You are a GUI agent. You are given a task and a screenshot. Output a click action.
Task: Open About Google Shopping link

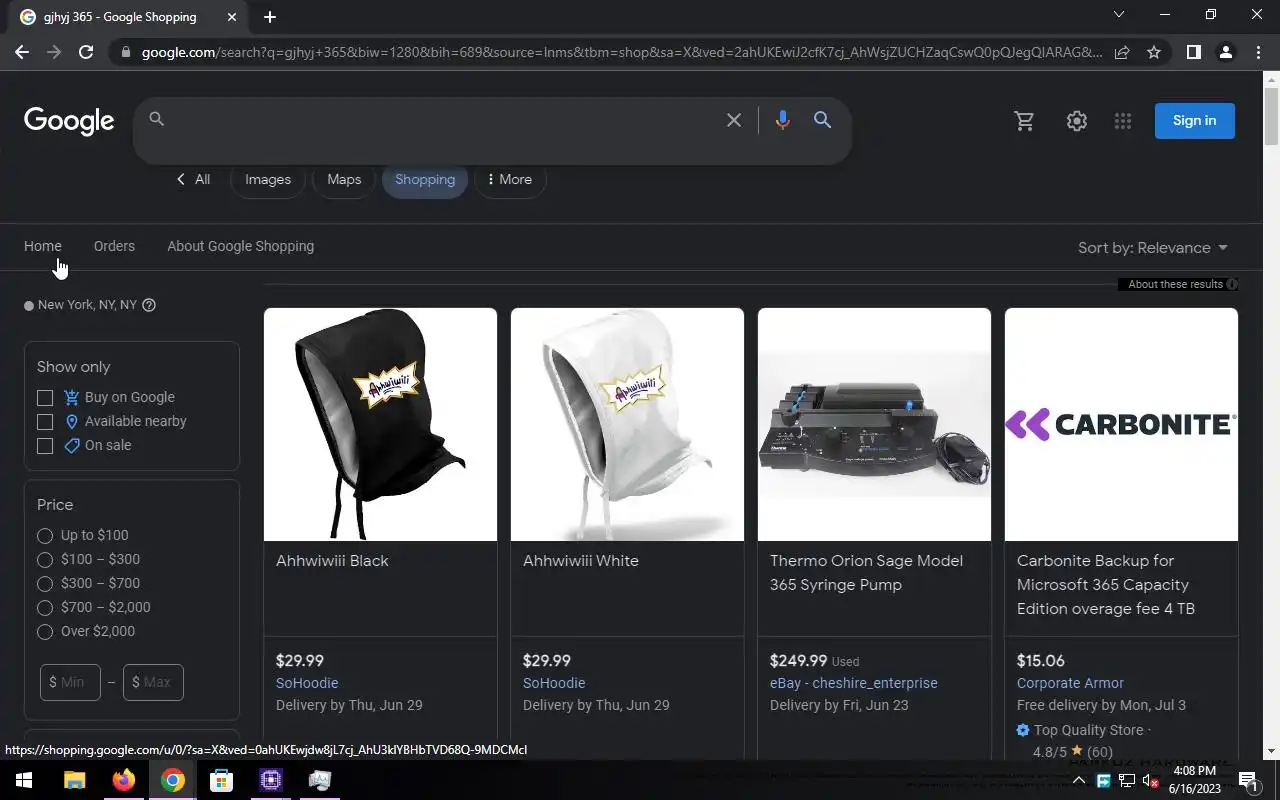(x=240, y=246)
